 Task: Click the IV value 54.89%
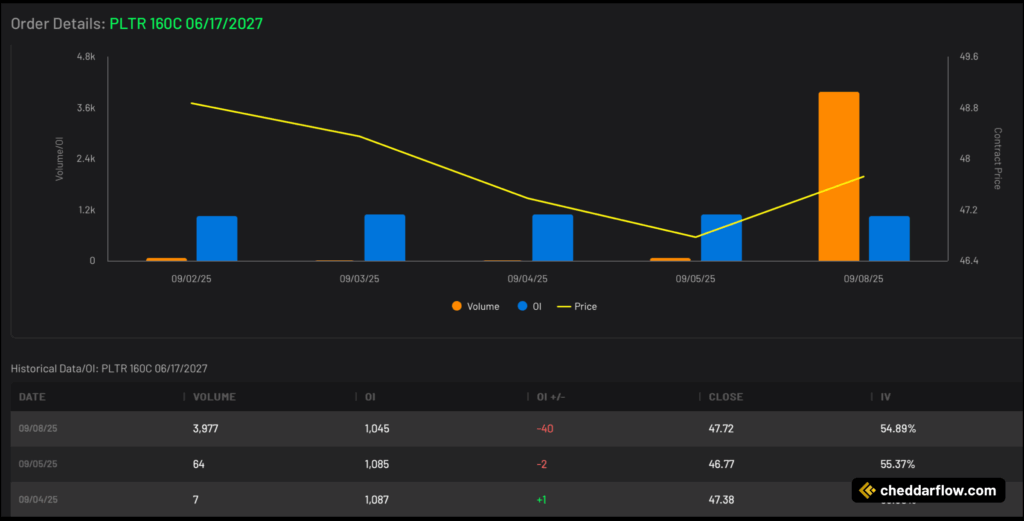point(898,429)
